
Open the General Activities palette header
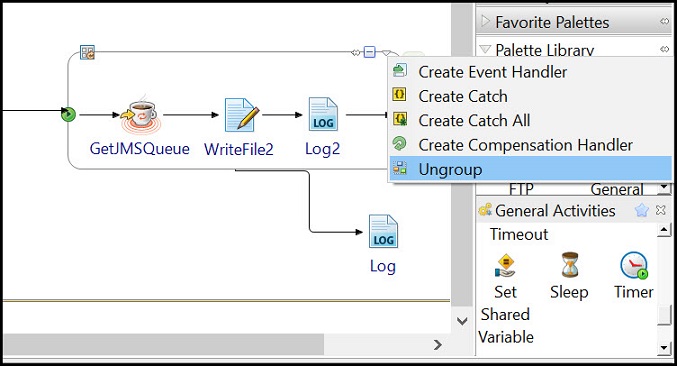(x=574, y=211)
